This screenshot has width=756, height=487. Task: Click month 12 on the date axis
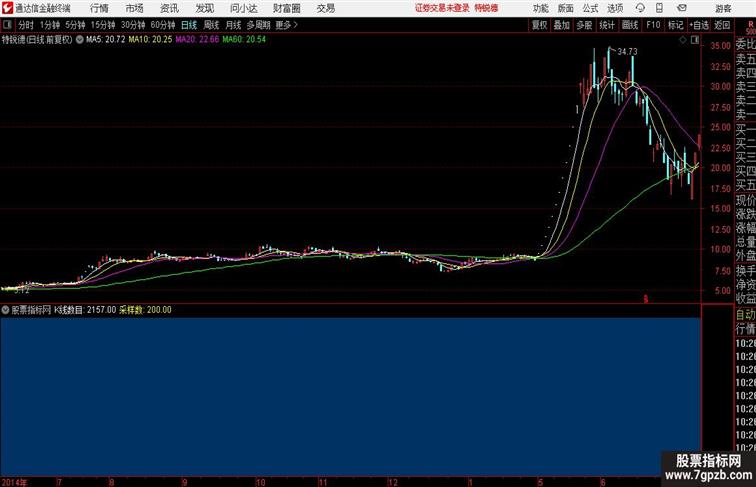(x=393, y=482)
